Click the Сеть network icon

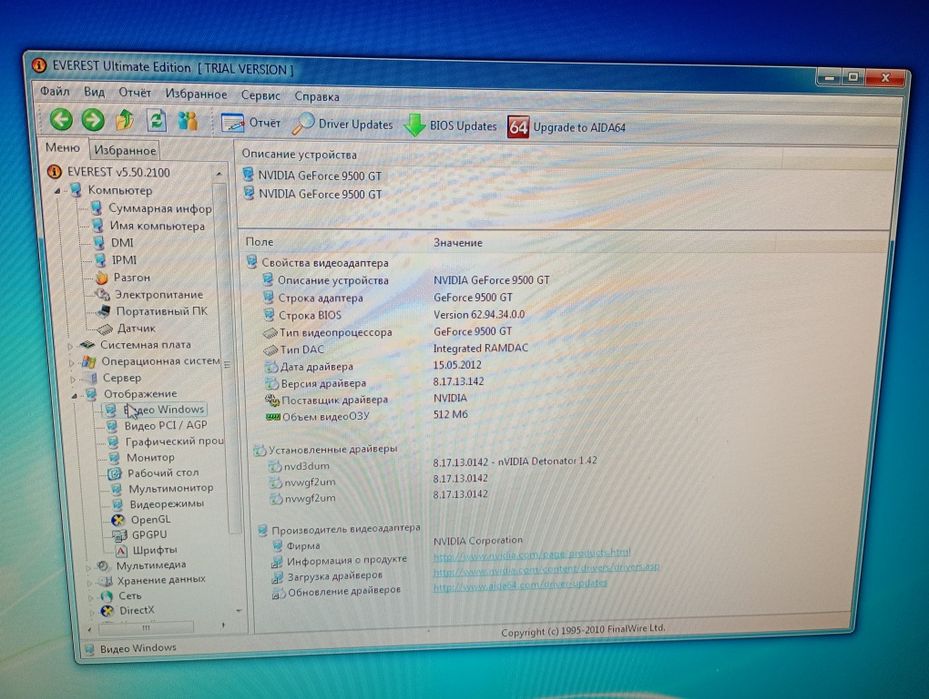[106, 596]
